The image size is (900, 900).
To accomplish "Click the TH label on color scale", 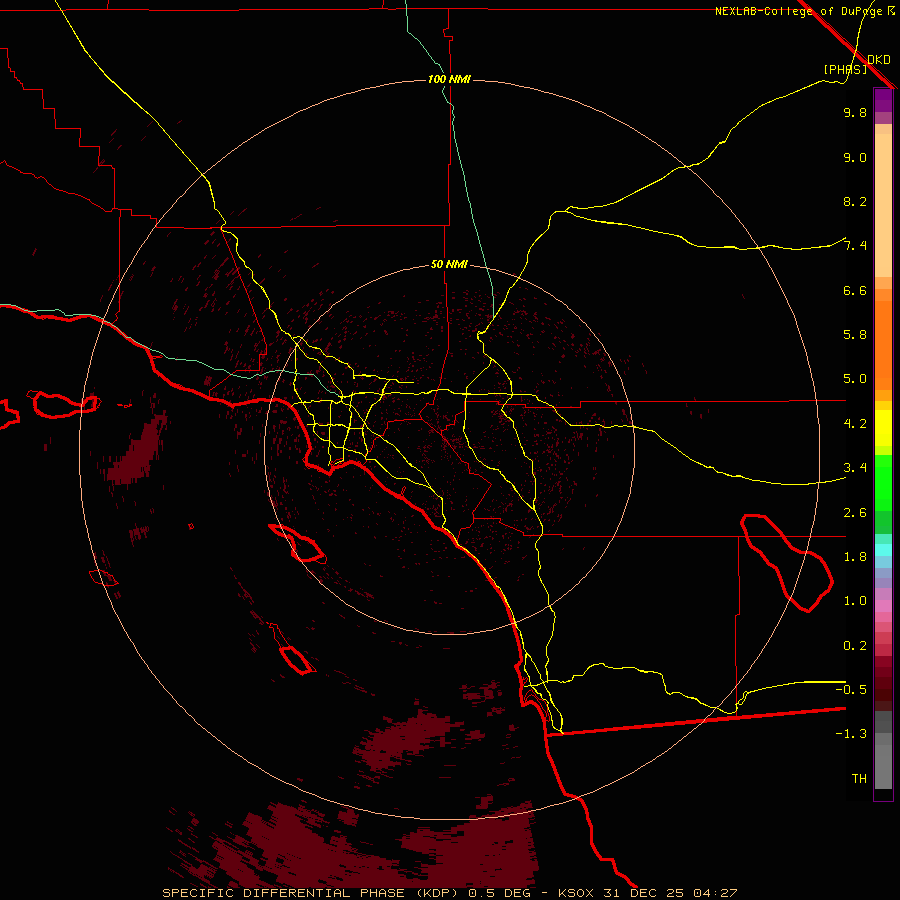I will tap(859, 778).
